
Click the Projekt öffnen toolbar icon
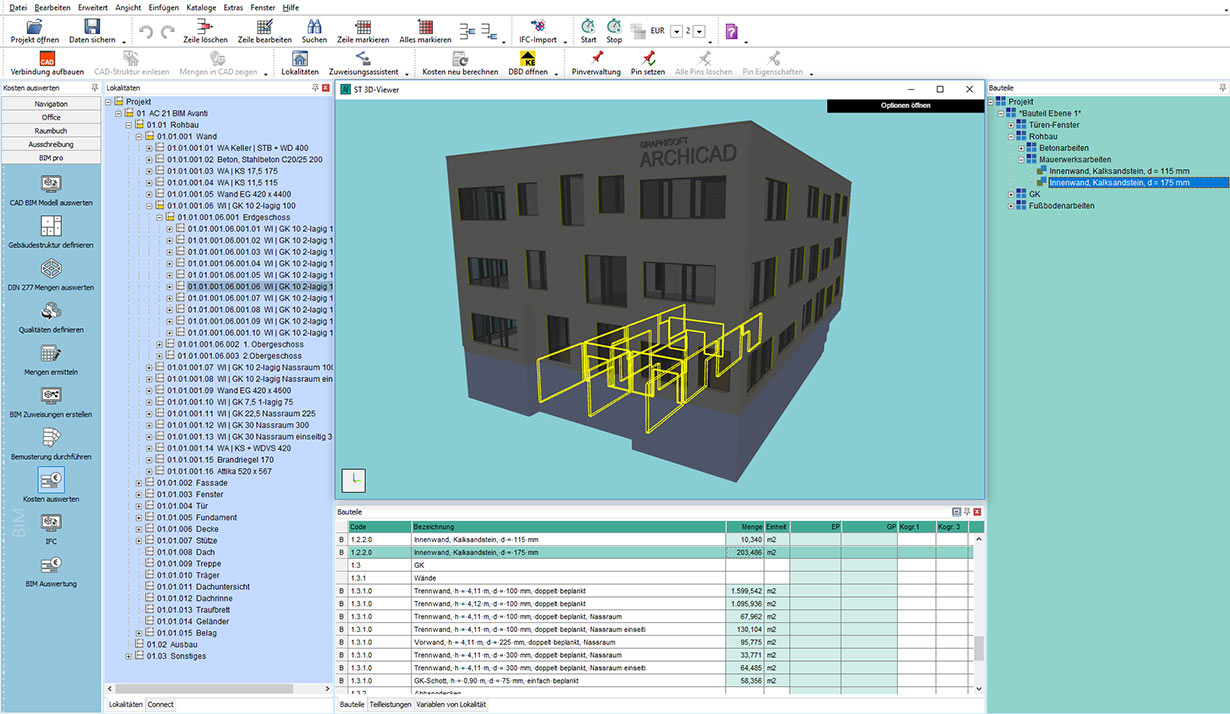[35, 27]
